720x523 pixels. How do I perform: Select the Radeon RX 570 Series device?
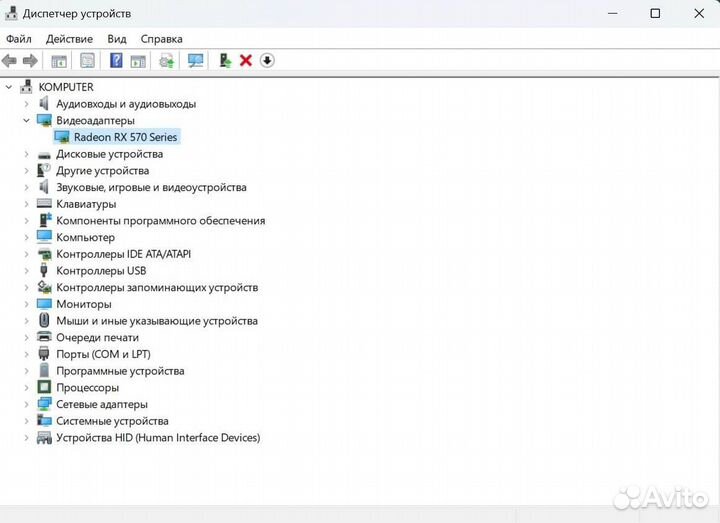coord(125,137)
